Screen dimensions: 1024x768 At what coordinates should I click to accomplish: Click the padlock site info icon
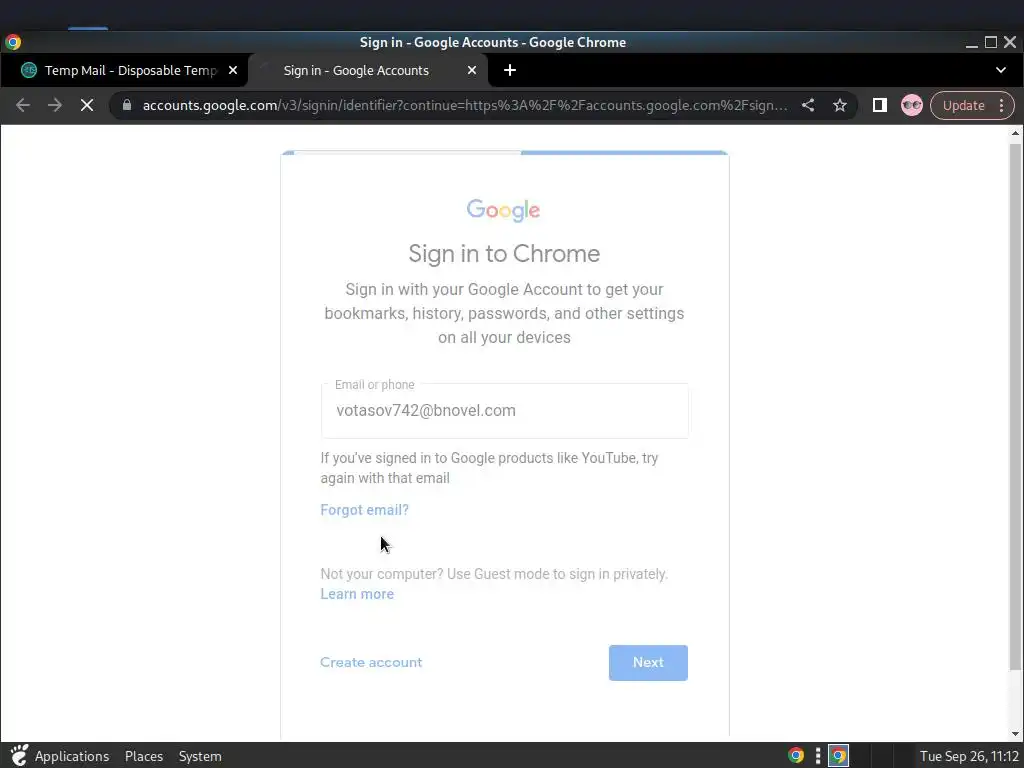point(127,105)
